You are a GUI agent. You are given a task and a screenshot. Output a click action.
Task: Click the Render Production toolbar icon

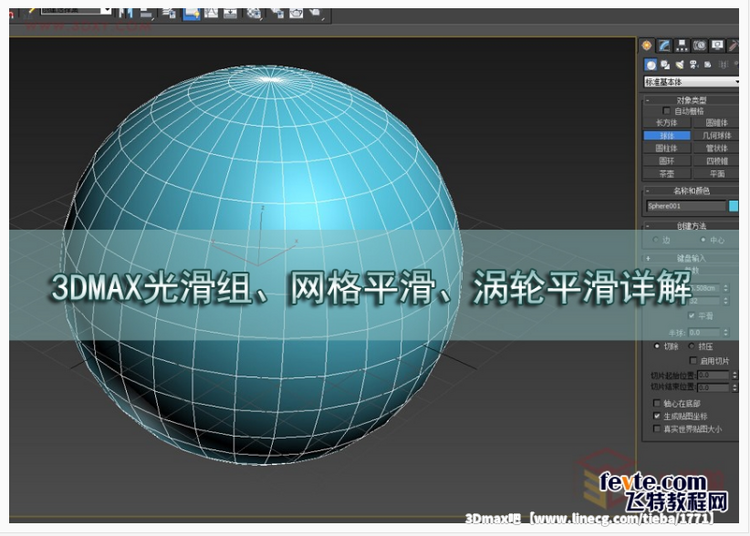tap(316, 13)
